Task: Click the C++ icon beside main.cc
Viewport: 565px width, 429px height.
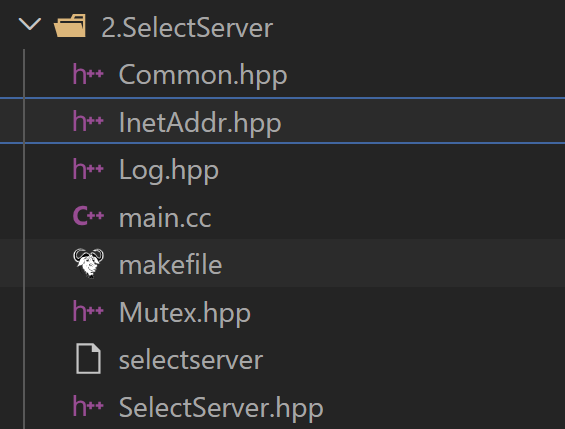Action: (x=88, y=216)
